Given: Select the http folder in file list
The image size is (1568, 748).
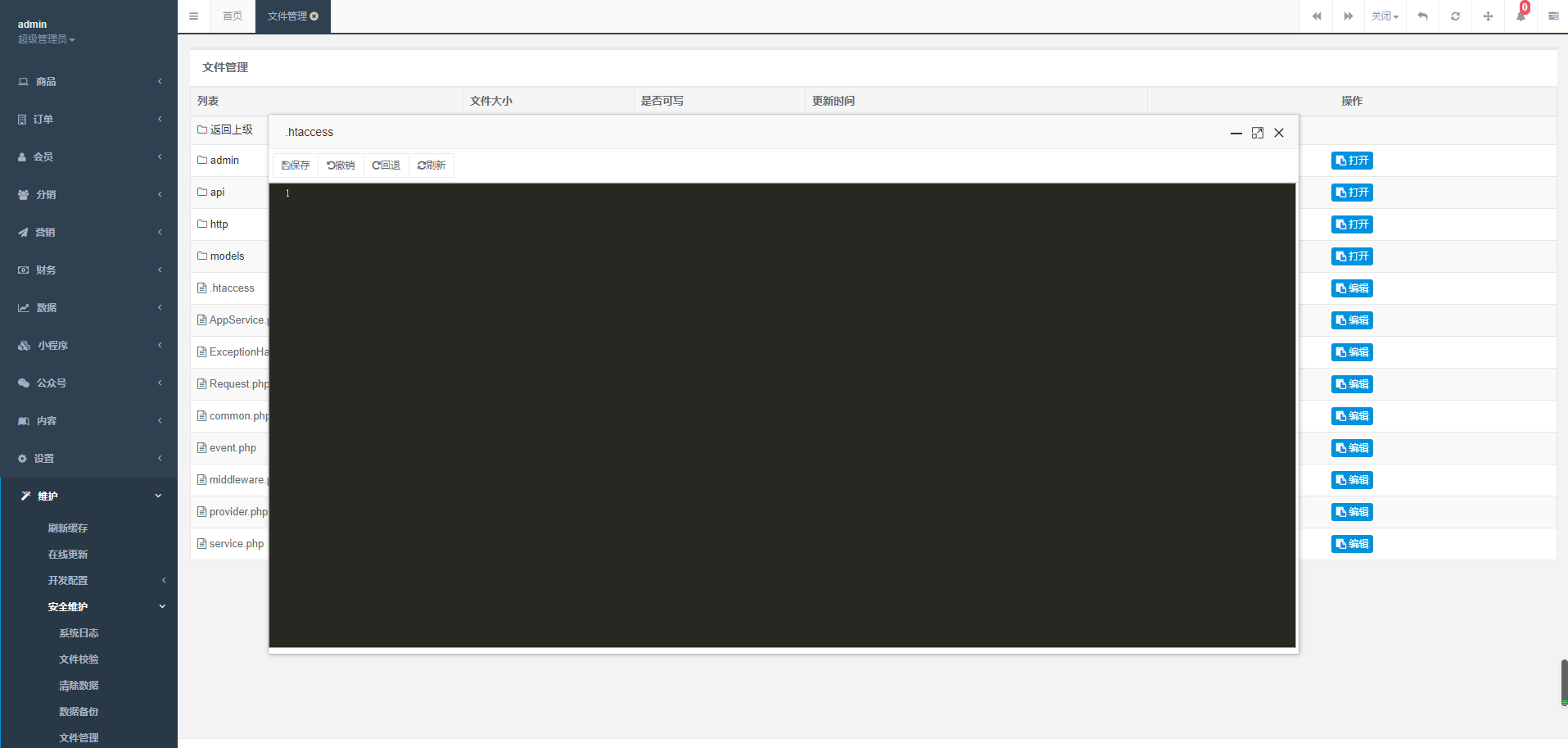Looking at the screenshot, I should point(212,224).
